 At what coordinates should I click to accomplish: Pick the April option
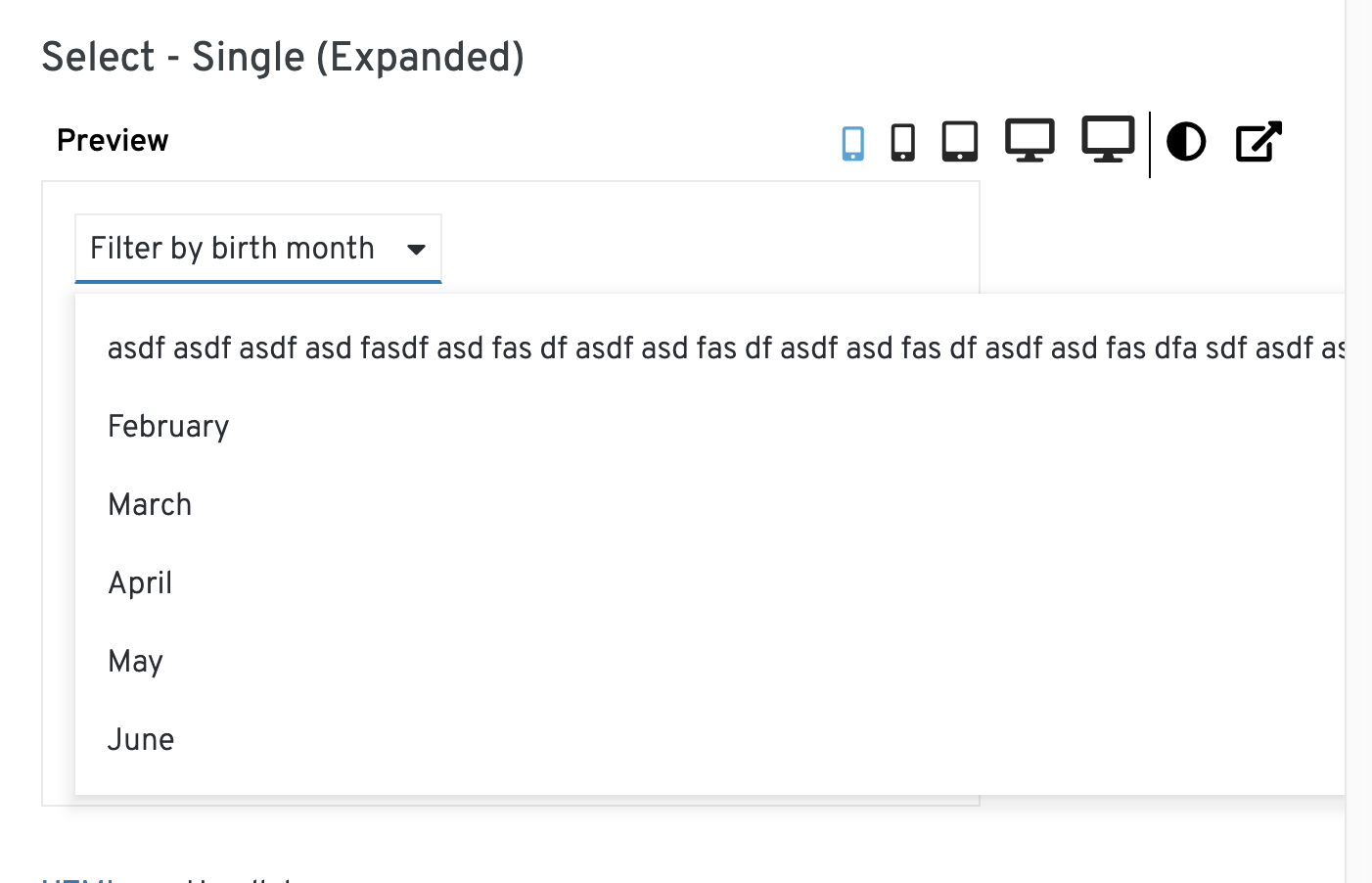click(x=140, y=582)
